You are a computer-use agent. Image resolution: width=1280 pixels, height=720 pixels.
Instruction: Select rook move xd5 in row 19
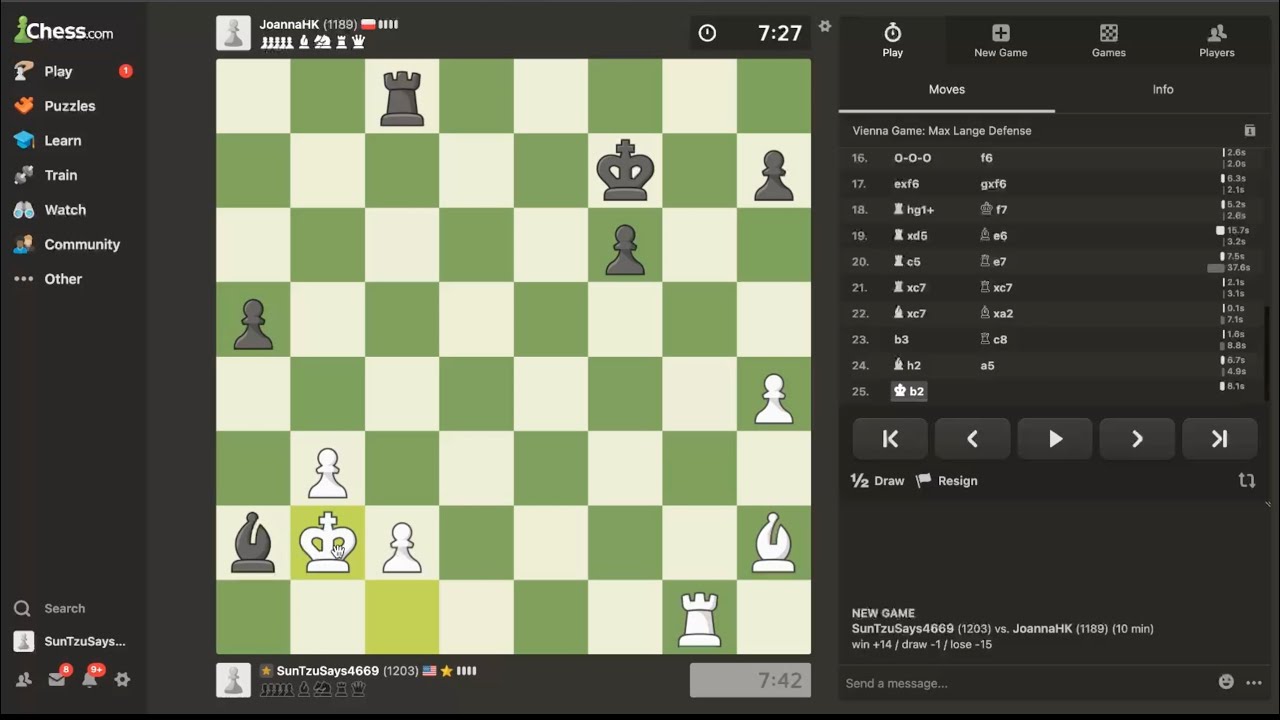[x=910, y=236]
